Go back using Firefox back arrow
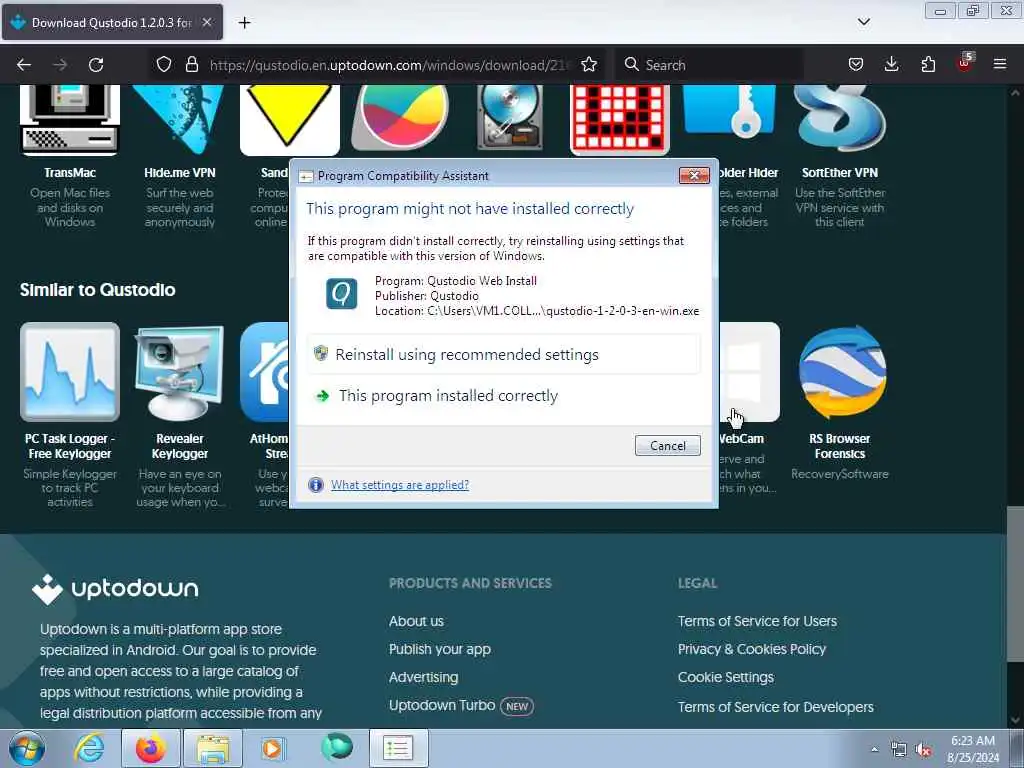The image size is (1024, 768). [24, 65]
